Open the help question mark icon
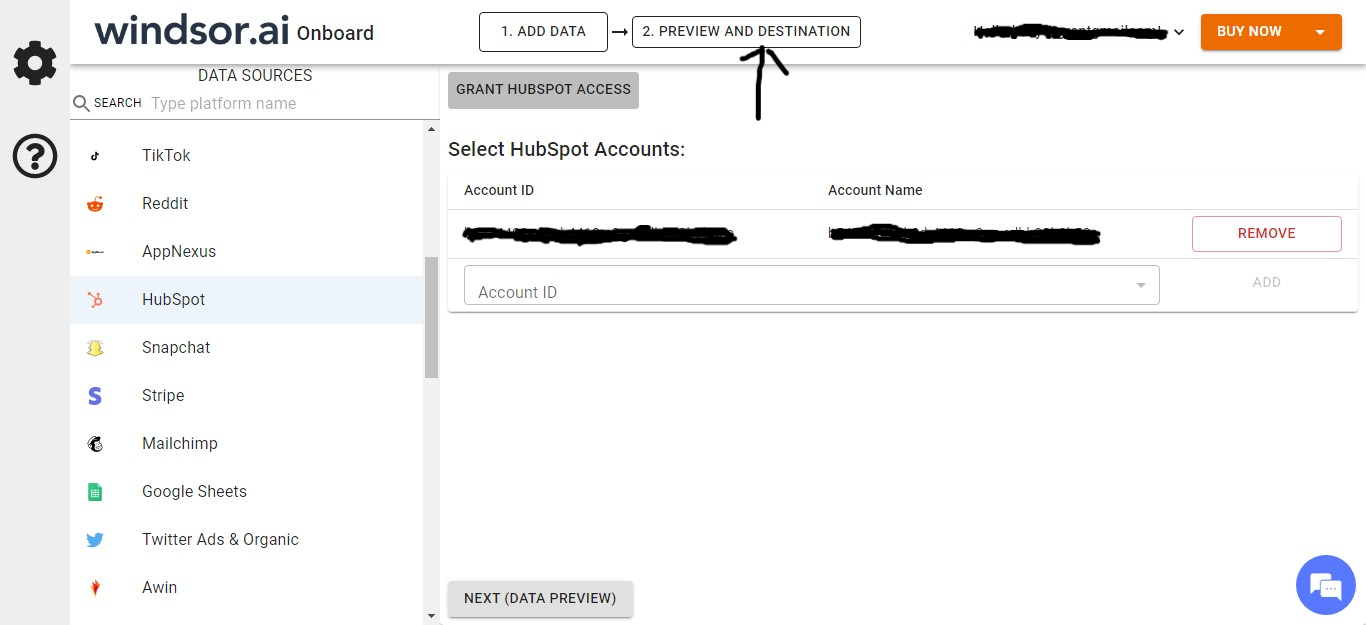This screenshot has height=625, width=1366. (x=35, y=157)
